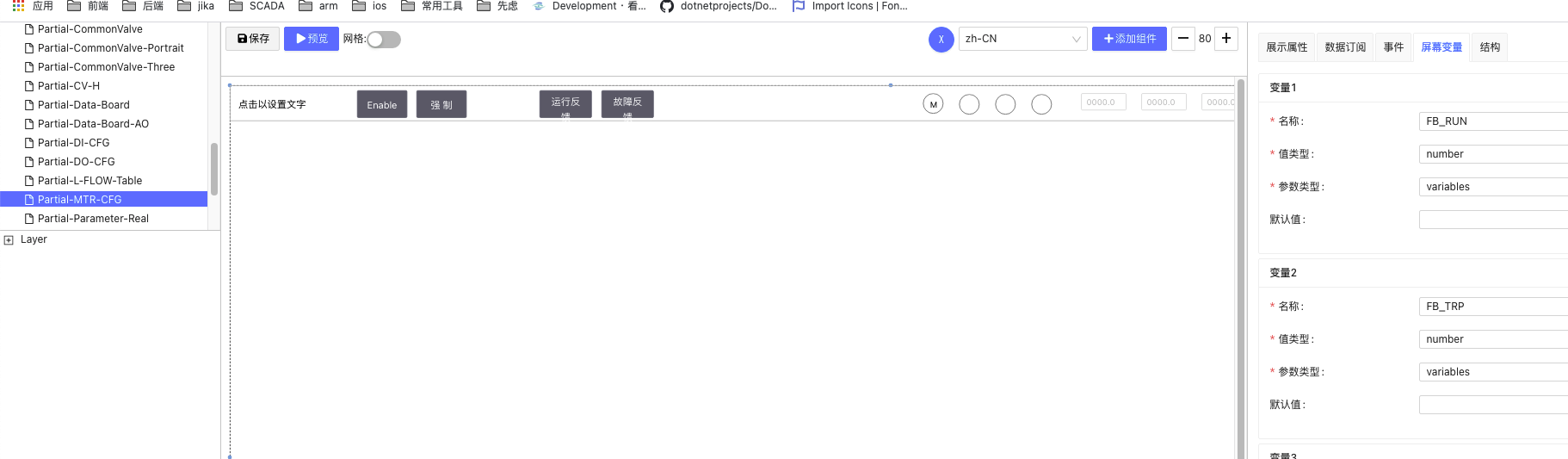
Task: Click the left file list scrollbar
Action: pyautogui.click(x=214, y=168)
